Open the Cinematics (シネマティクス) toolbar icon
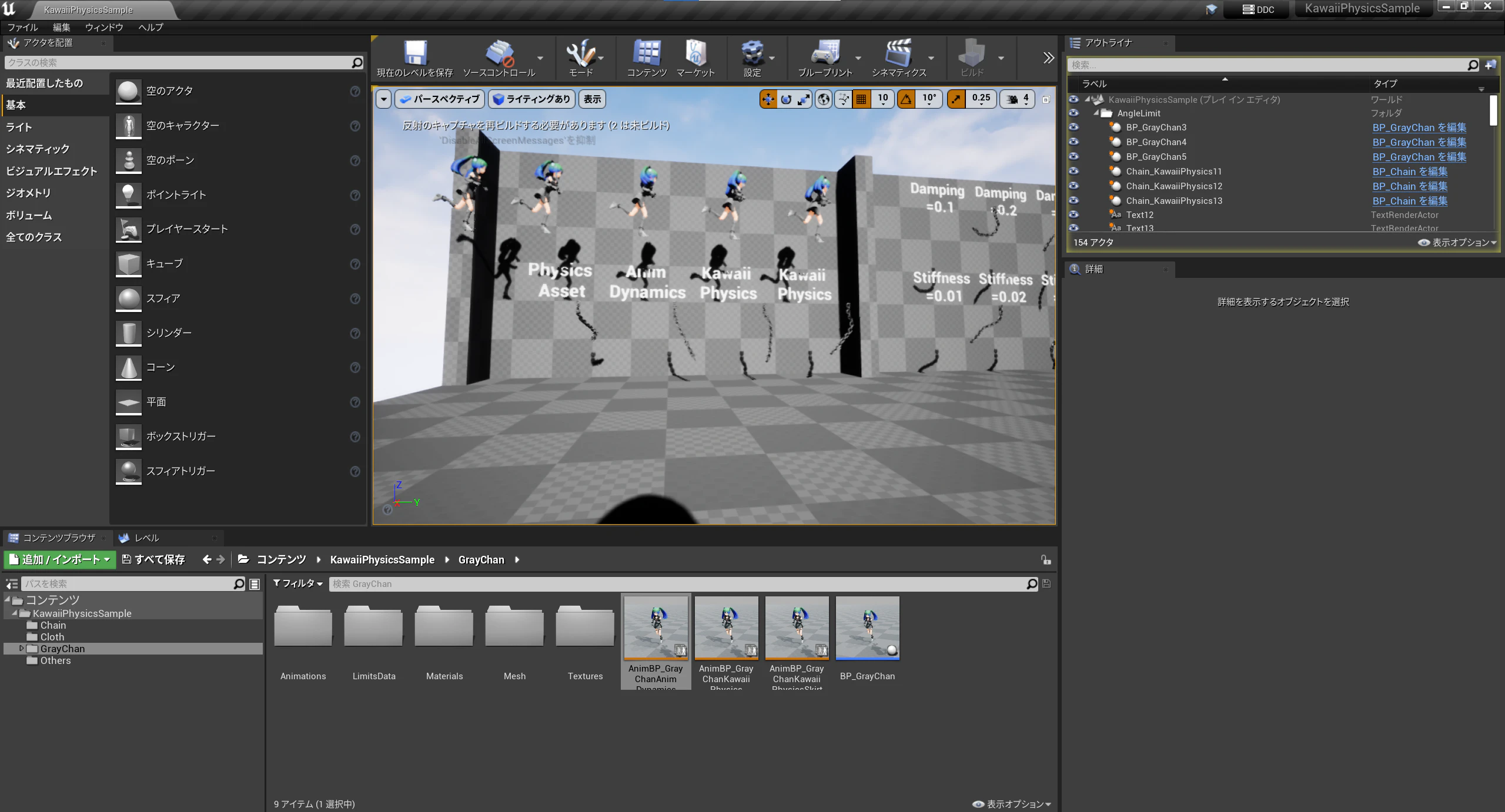The image size is (1505, 812). pos(899,58)
